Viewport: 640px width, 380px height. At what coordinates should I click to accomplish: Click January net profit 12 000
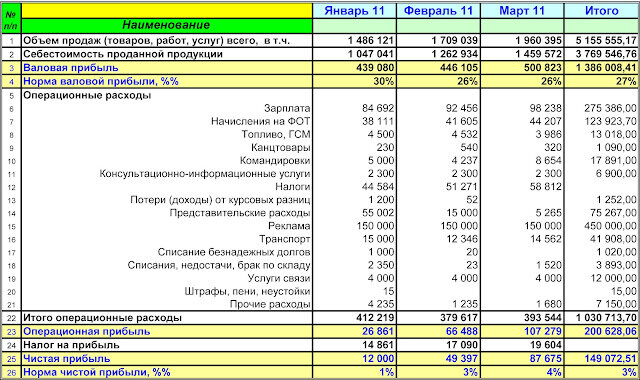coord(378,358)
